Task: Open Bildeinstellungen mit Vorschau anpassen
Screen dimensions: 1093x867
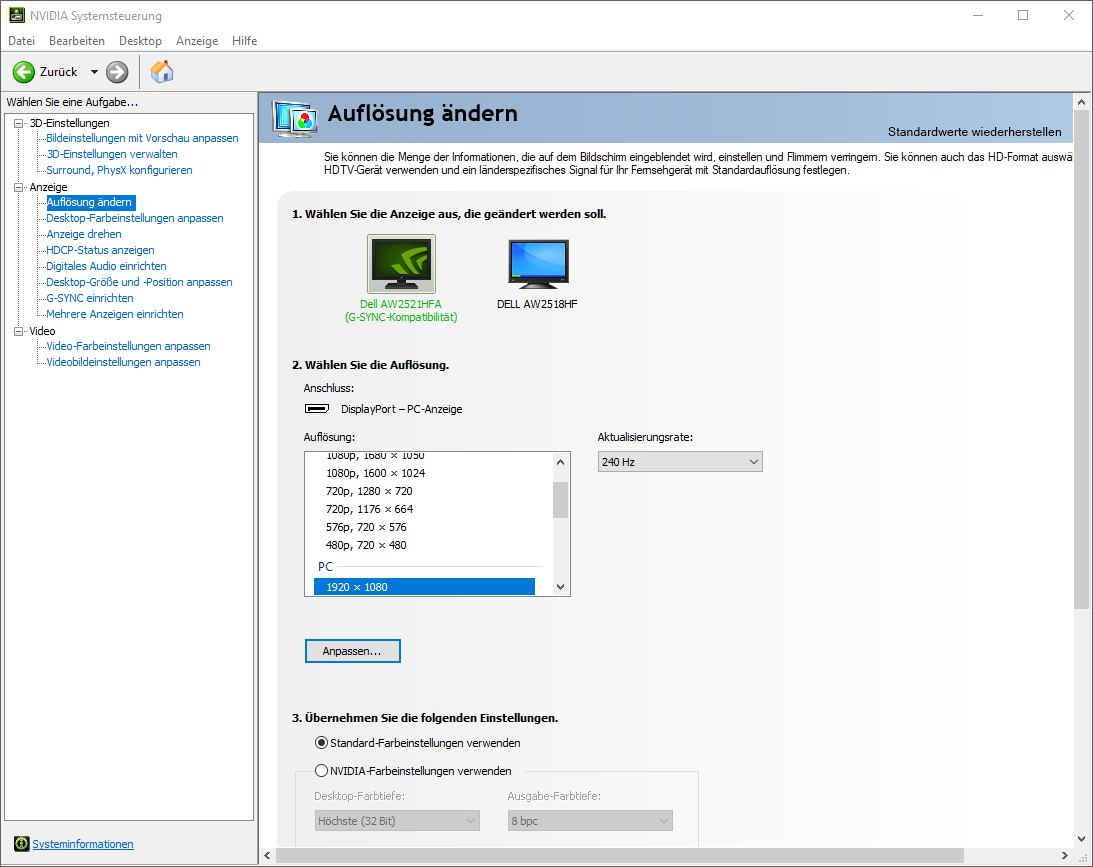Action: (142, 138)
